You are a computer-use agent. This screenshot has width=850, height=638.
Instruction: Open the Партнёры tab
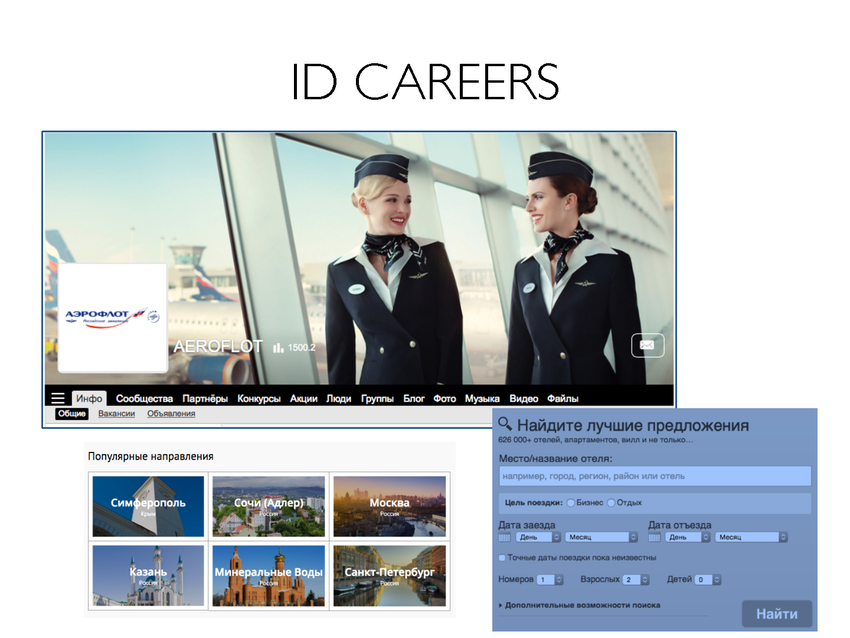tap(205, 398)
